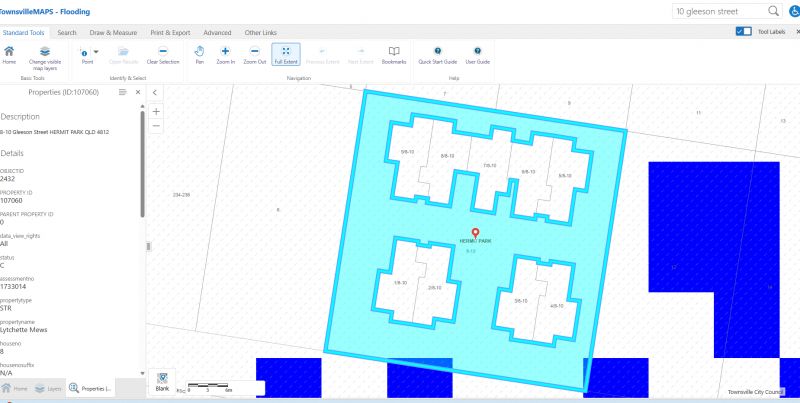800x403 pixels.
Task: Select the Pan hand tool
Action: pos(199,51)
